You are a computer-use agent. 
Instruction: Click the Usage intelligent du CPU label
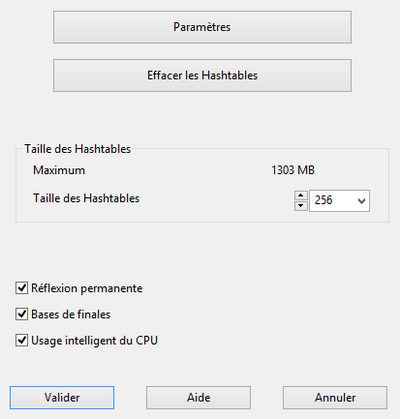(x=94, y=341)
